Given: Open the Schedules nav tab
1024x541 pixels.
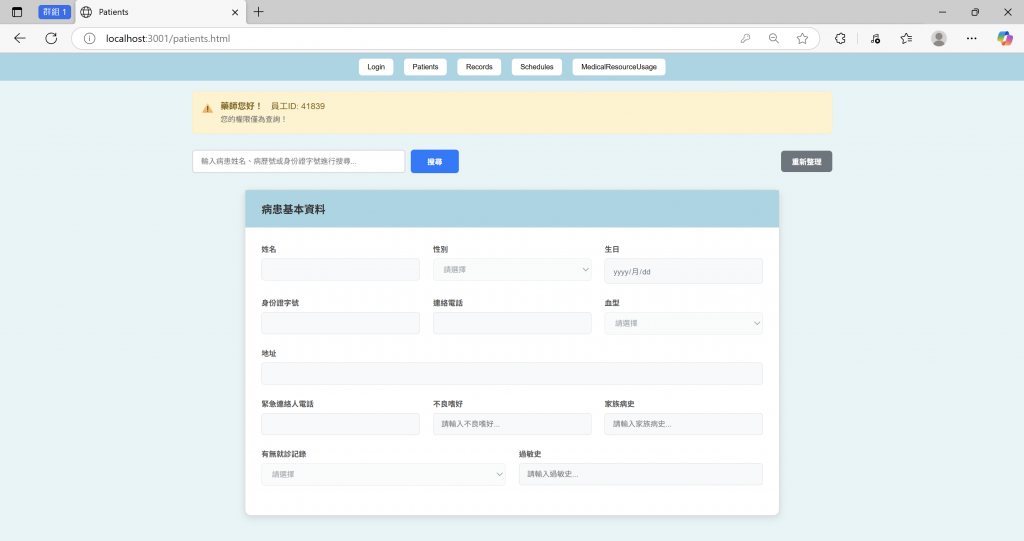Looking at the screenshot, I should 537,67.
